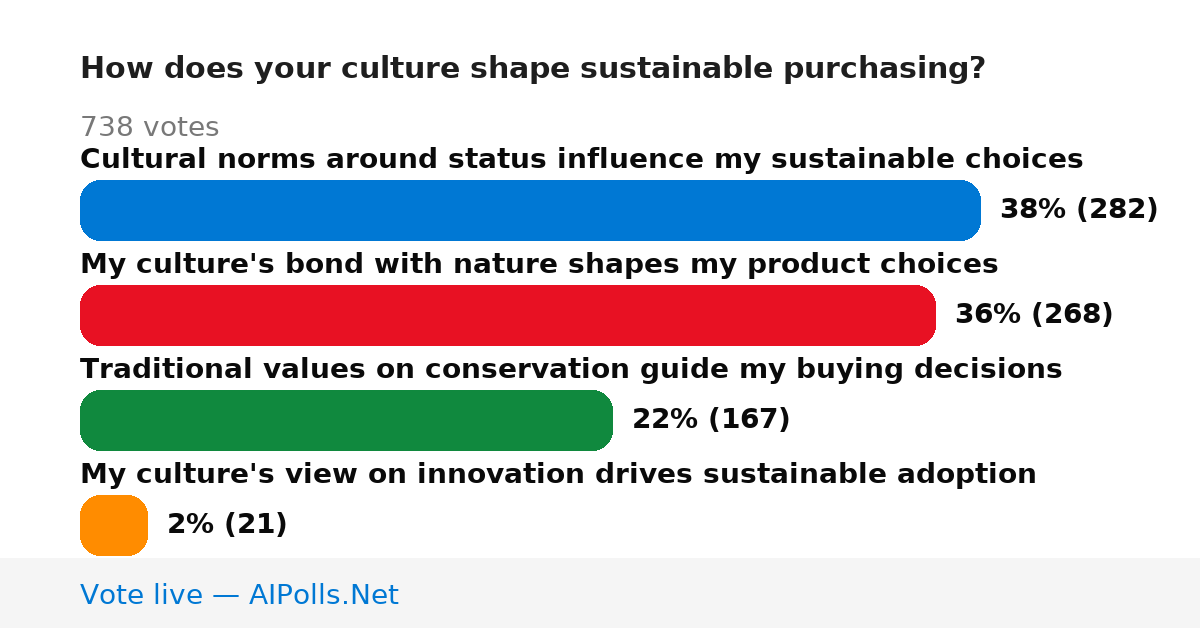Viewport: 1200px width, 628px height.
Task: Click the 22% (167) result label
Action: click(711, 420)
